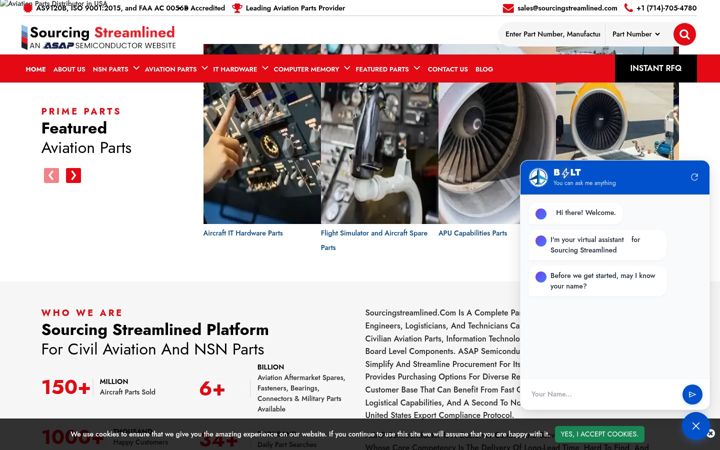
Task: Open the Featured Parts menu item
Action: coord(382,69)
